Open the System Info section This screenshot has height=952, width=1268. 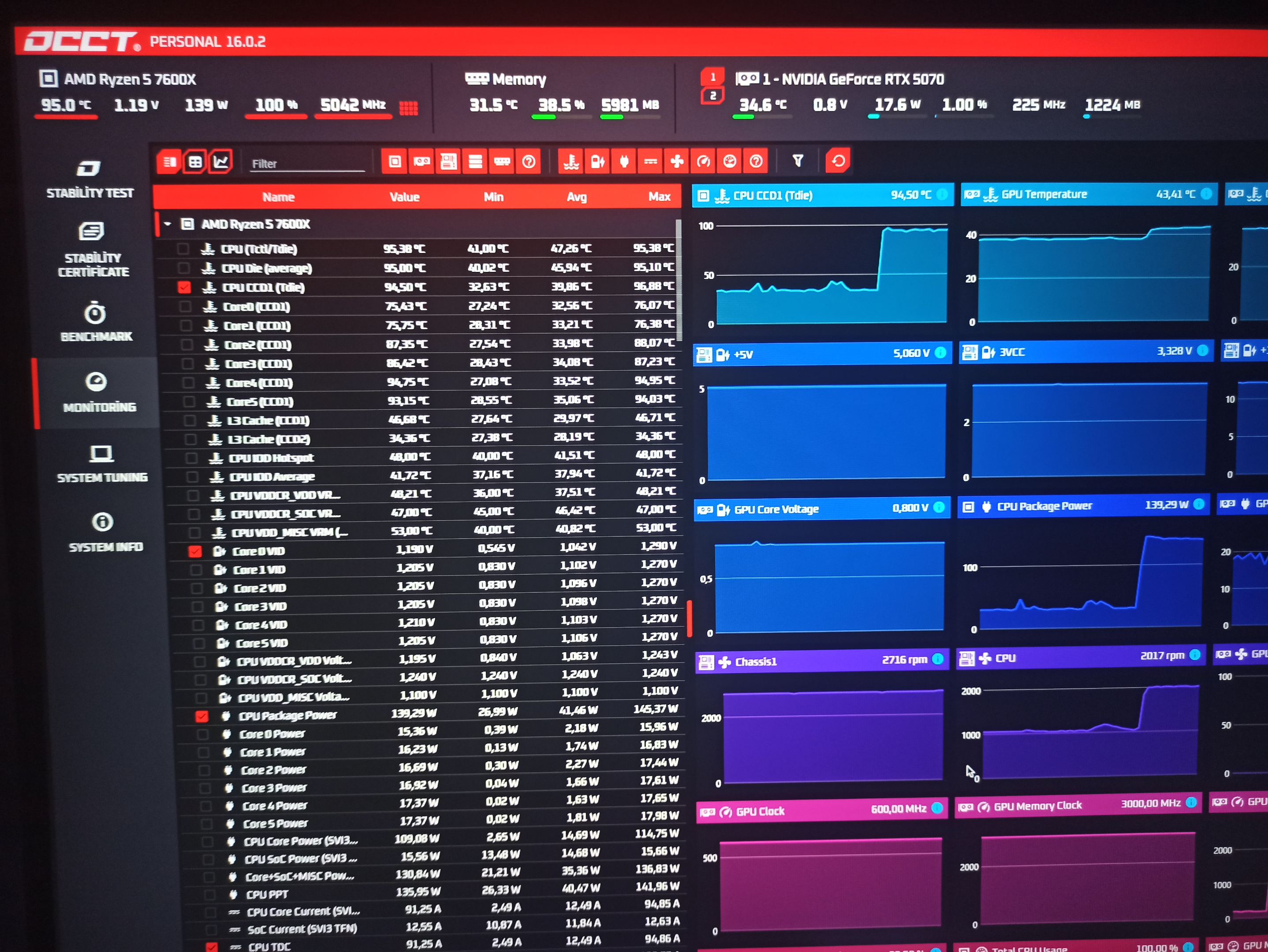pyautogui.click(x=105, y=532)
